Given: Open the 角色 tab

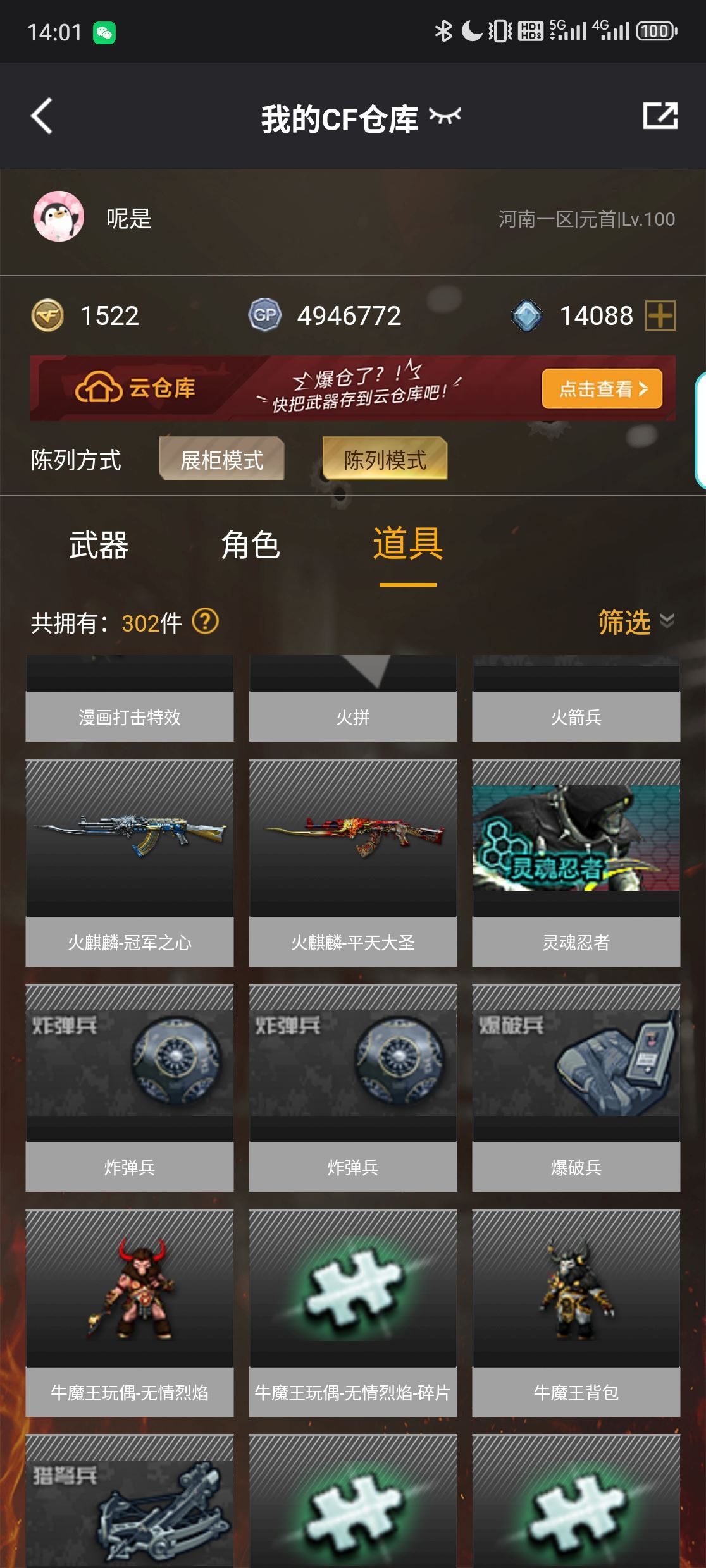Looking at the screenshot, I should pyautogui.click(x=251, y=545).
